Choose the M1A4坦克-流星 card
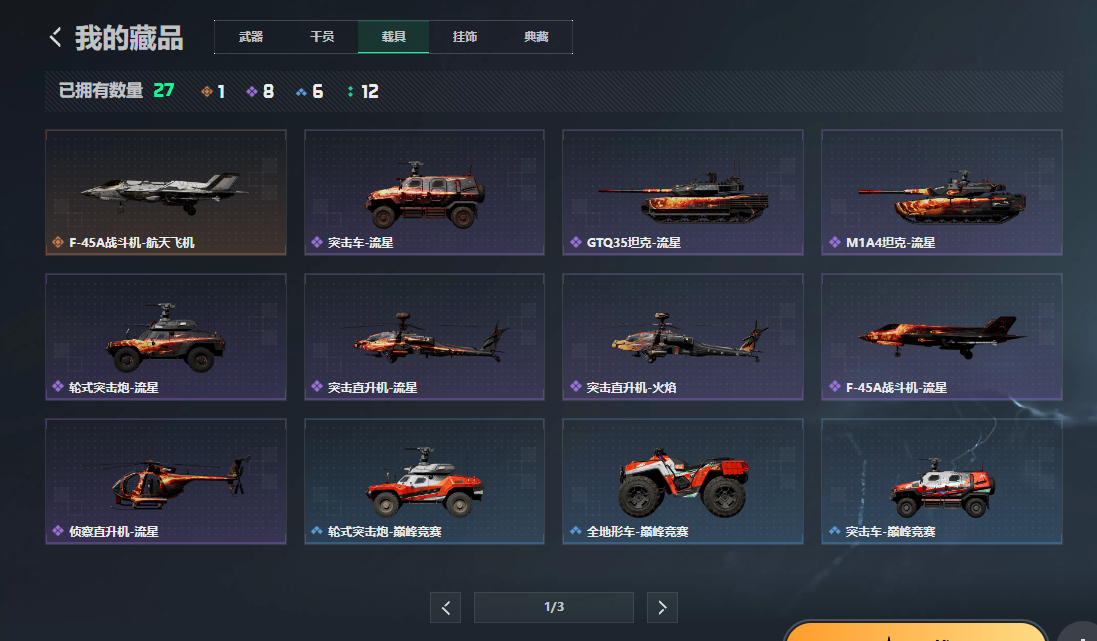 [x=942, y=192]
